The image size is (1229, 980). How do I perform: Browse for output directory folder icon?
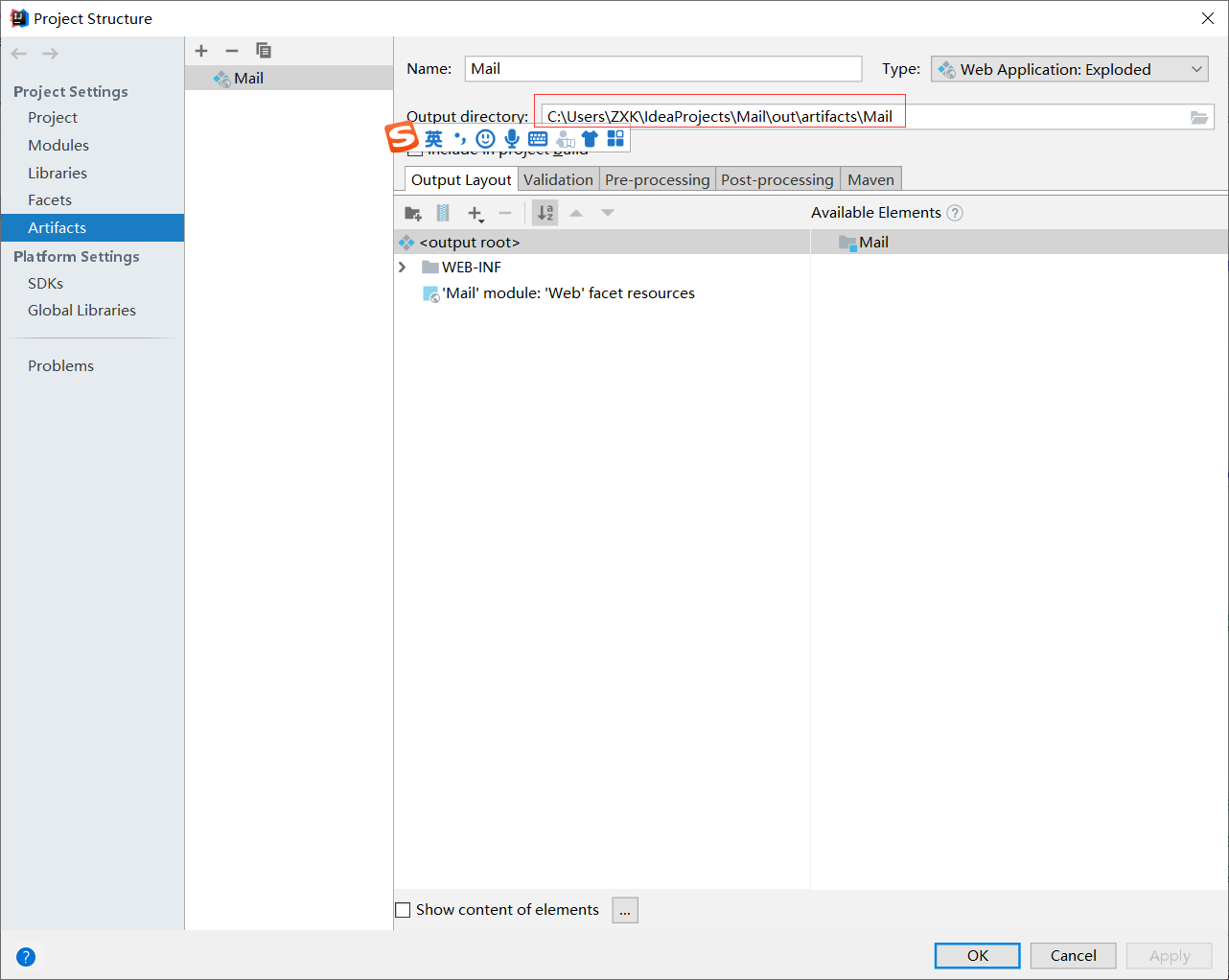[x=1199, y=117]
